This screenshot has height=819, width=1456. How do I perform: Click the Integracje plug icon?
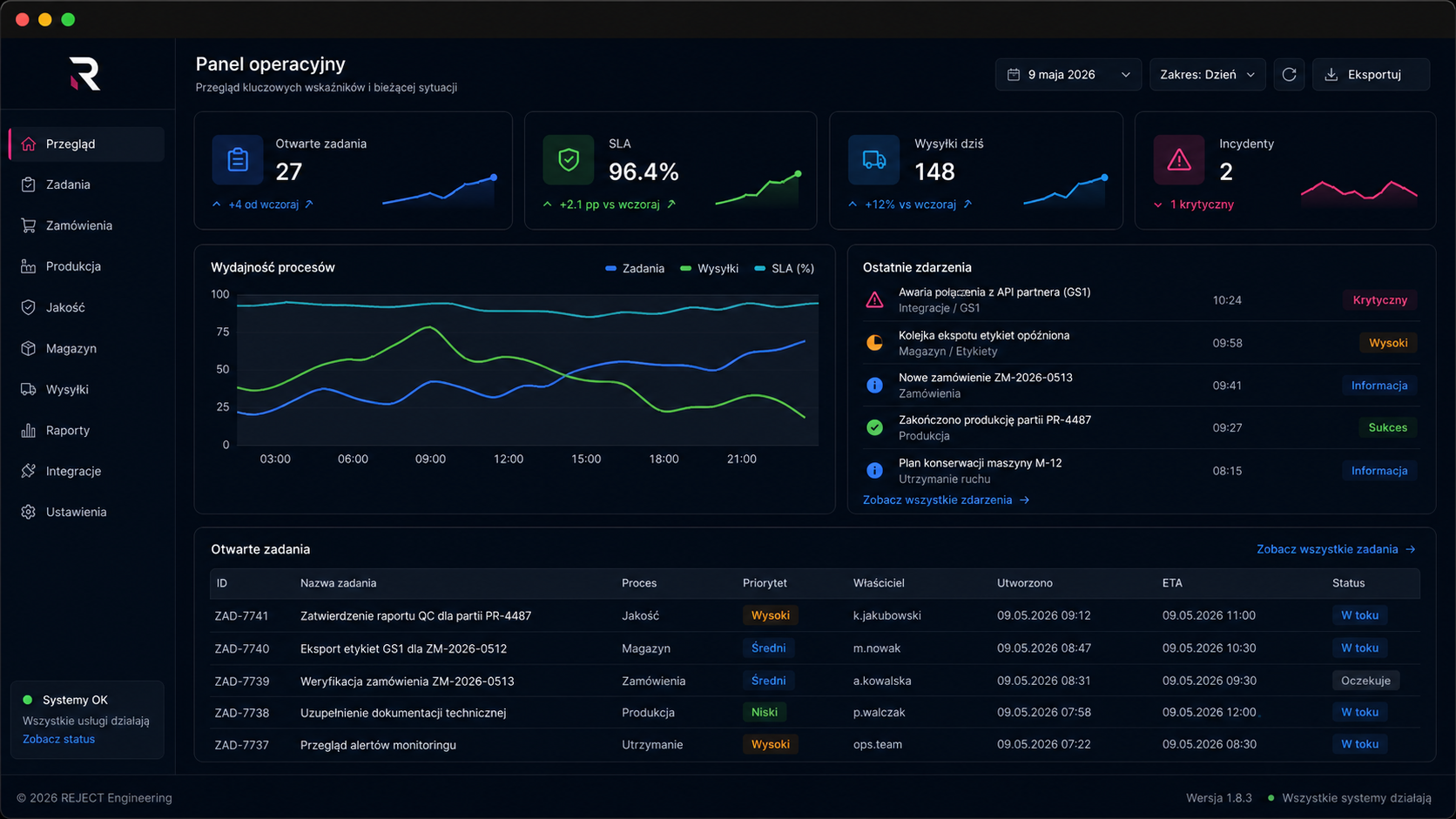(x=29, y=471)
